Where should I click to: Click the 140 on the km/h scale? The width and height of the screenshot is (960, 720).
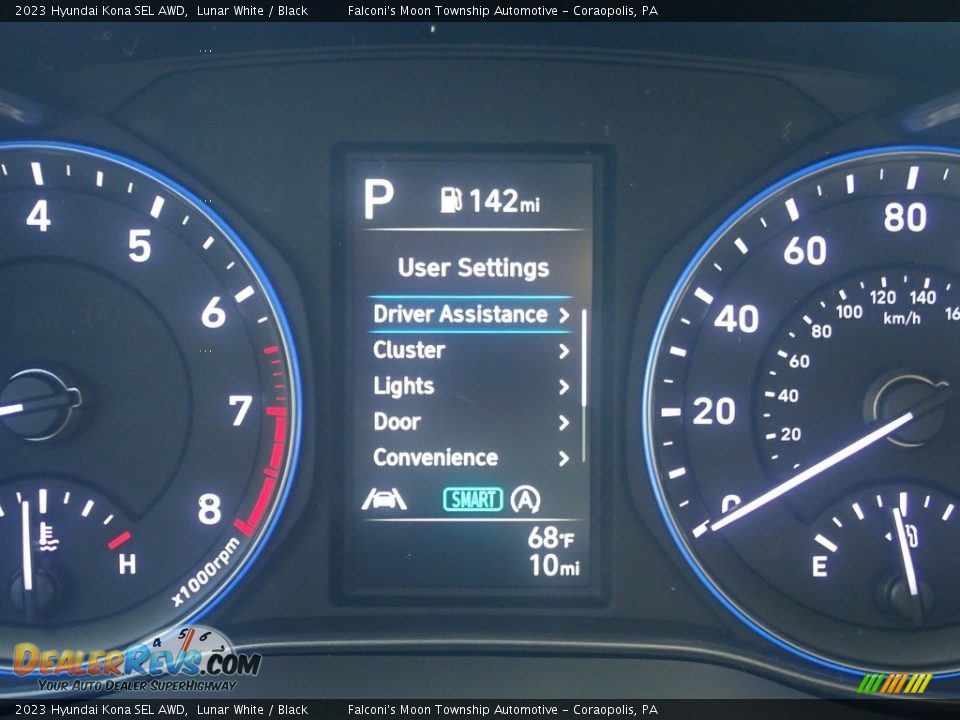(x=923, y=298)
